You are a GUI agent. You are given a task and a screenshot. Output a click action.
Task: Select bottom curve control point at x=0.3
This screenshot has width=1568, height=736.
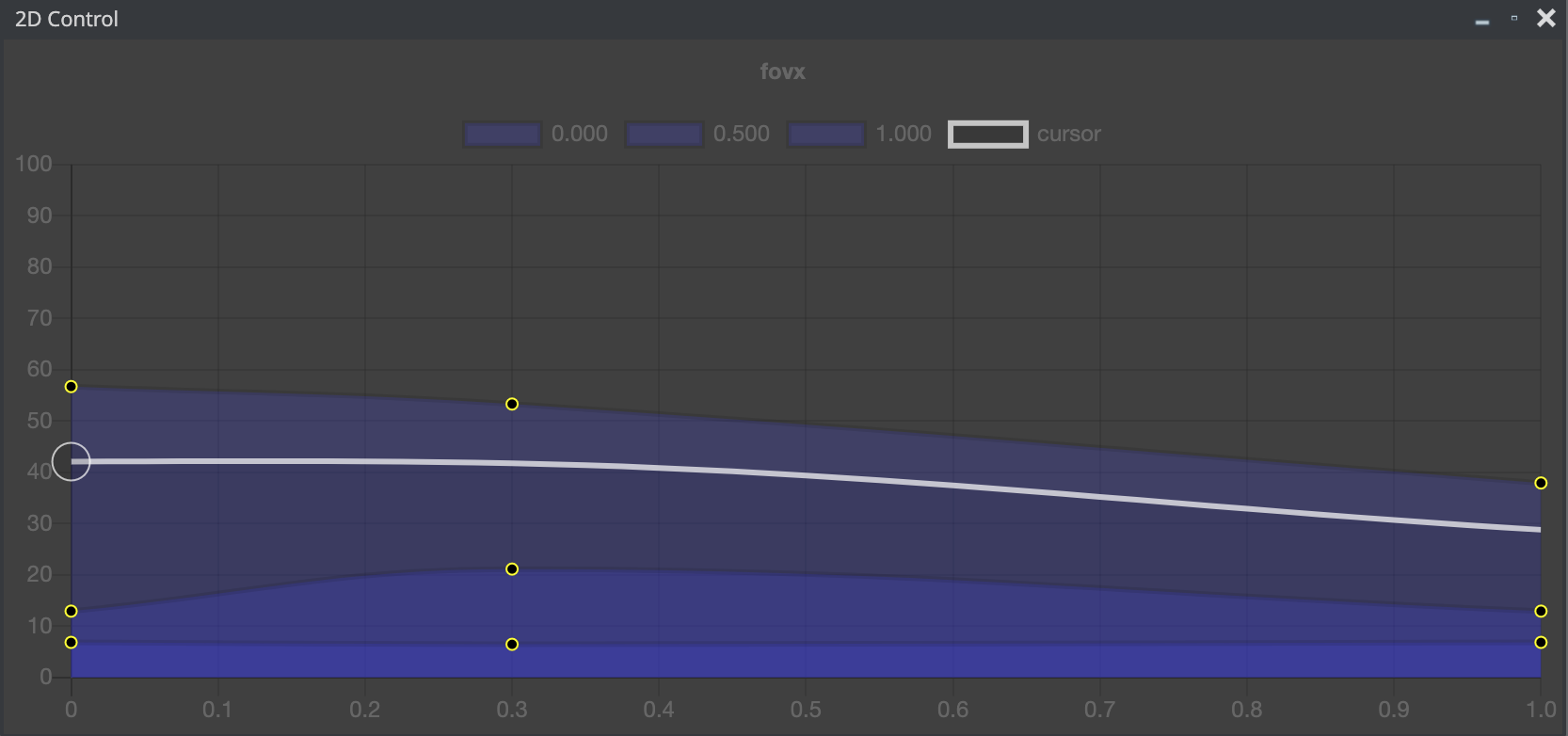[512, 645]
